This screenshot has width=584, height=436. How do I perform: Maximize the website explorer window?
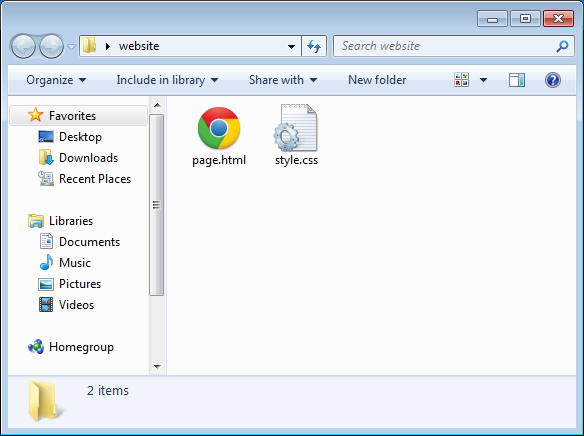[x=525, y=19]
